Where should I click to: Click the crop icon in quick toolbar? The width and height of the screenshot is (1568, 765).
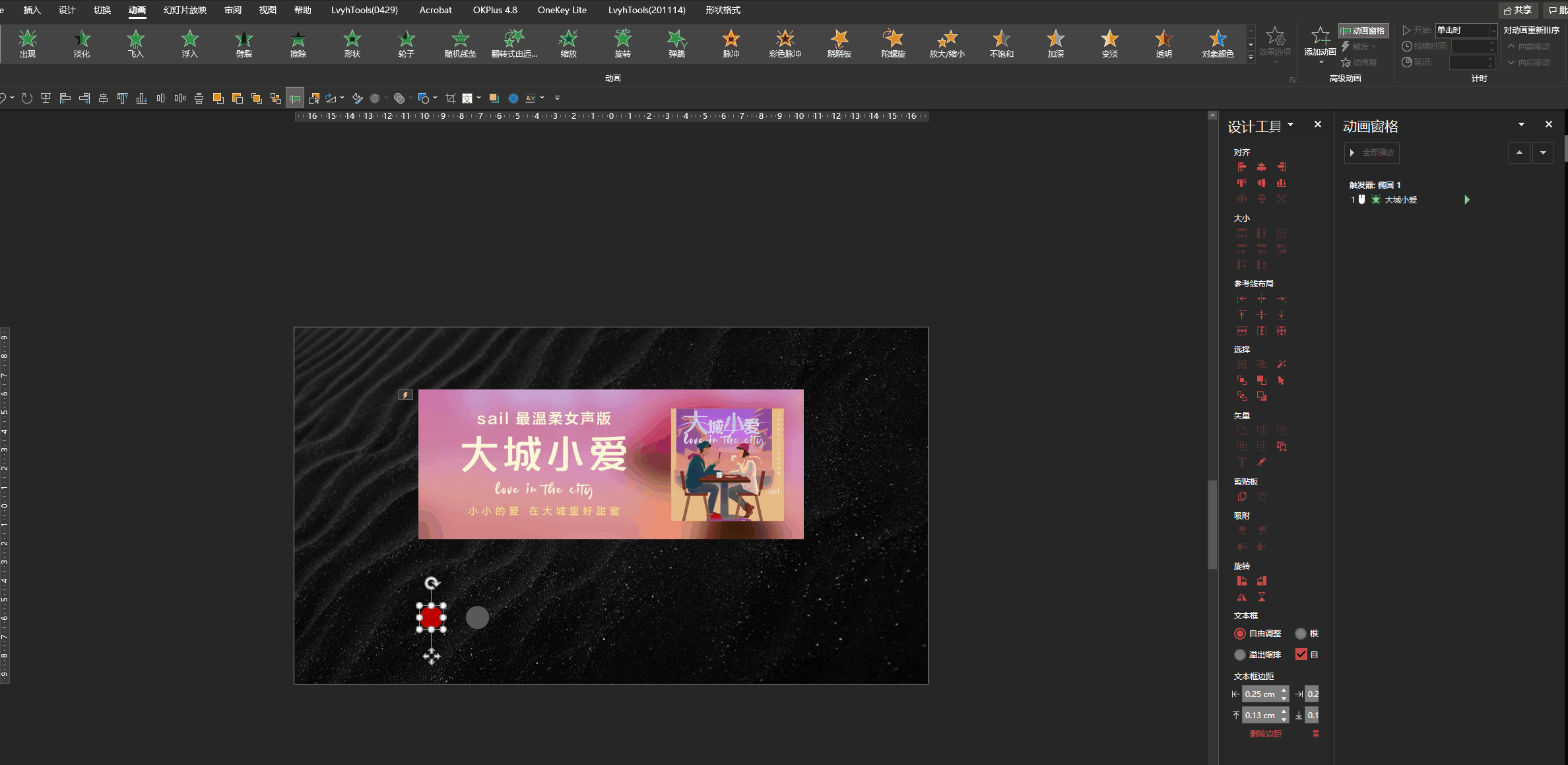tap(451, 98)
